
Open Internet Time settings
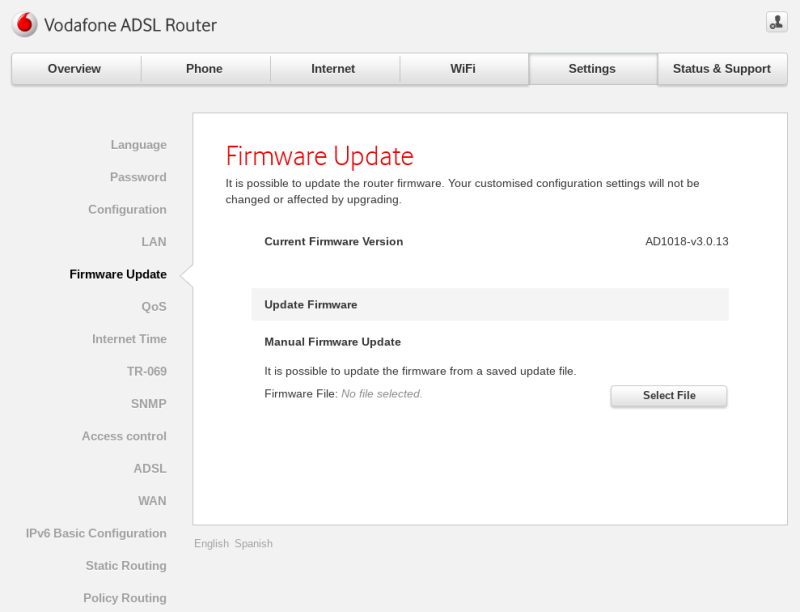[130, 339]
